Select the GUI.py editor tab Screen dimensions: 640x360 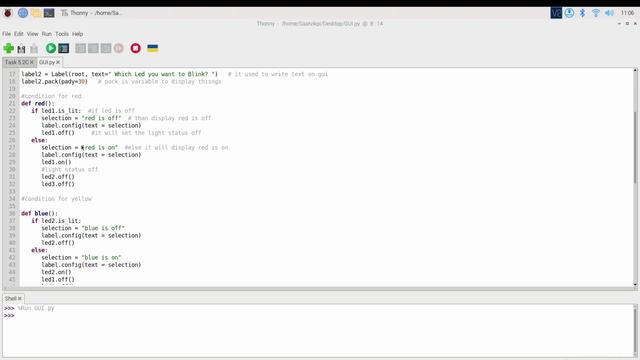tap(47, 62)
